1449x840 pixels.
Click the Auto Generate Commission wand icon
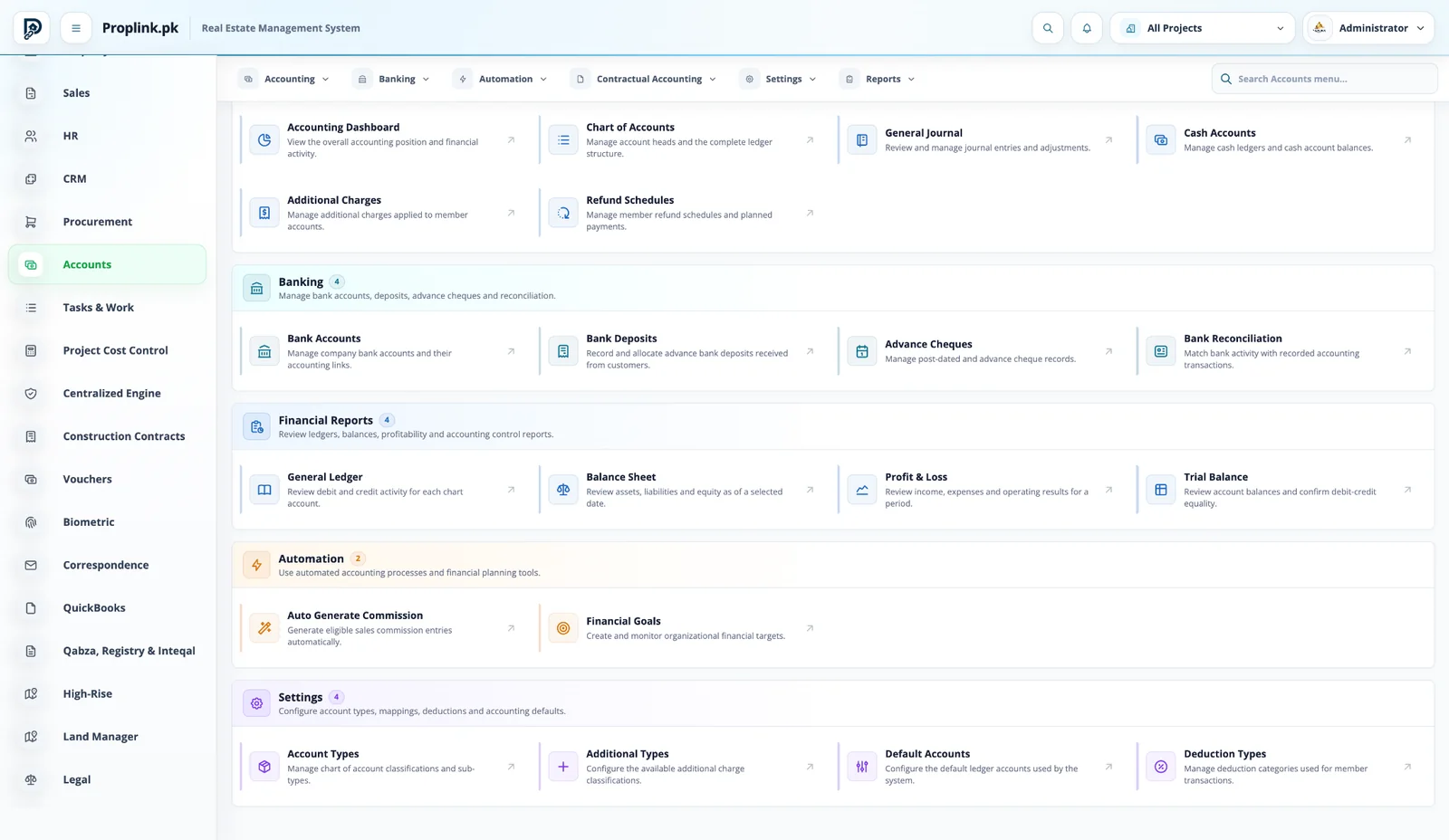tap(264, 628)
